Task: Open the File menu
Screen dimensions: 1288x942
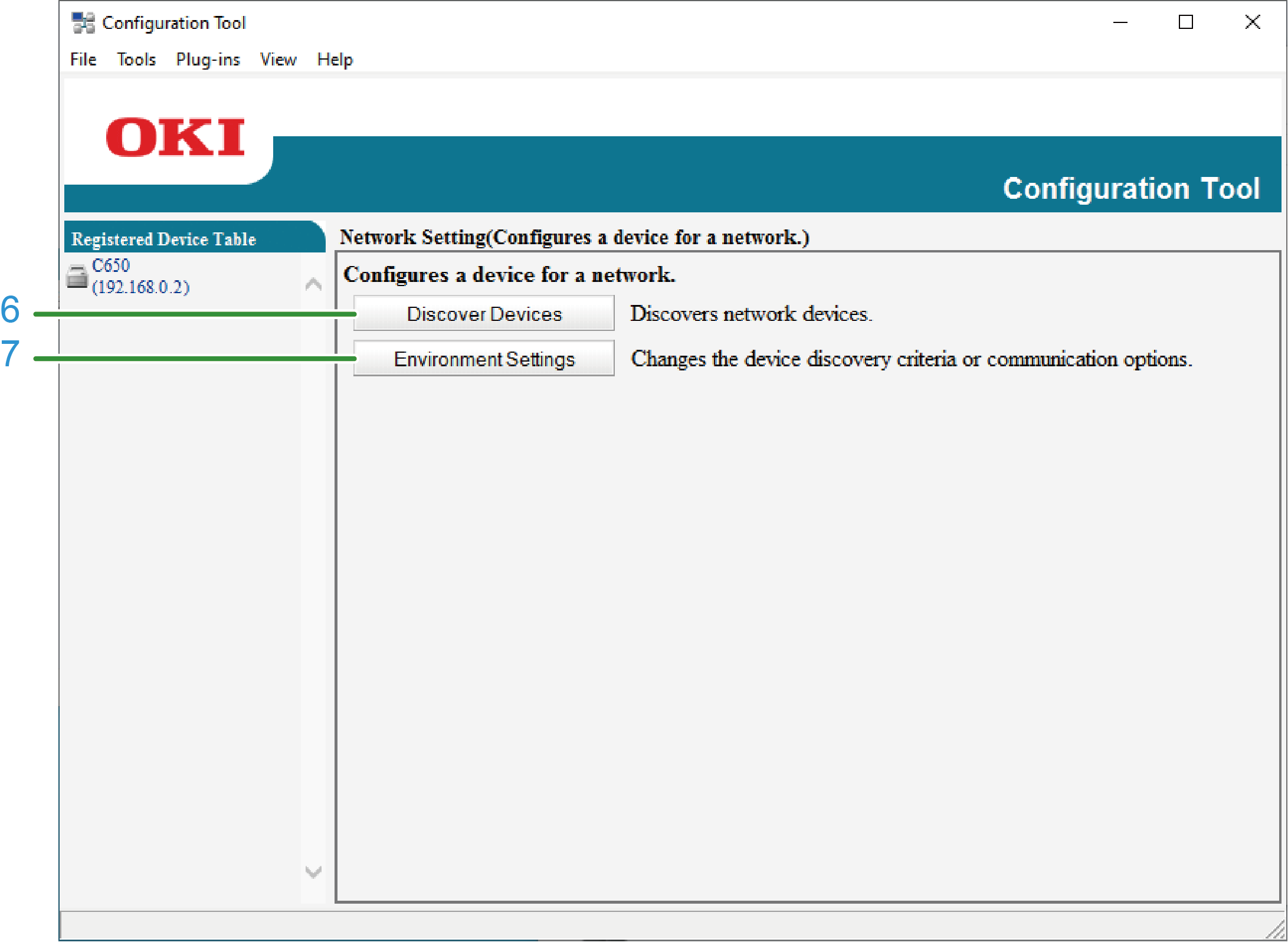Action: click(x=83, y=60)
